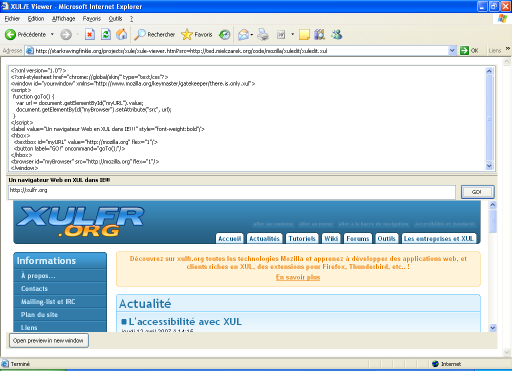Screen dimensions: 512x371
Task: Click the XULFR.ORG logo
Action: coord(80,221)
